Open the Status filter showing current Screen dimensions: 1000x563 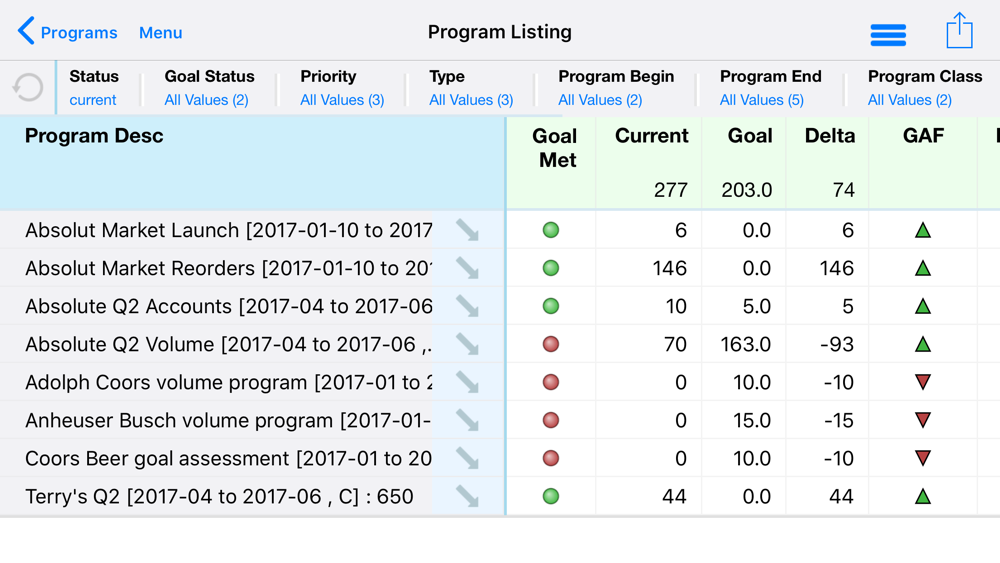click(93, 88)
